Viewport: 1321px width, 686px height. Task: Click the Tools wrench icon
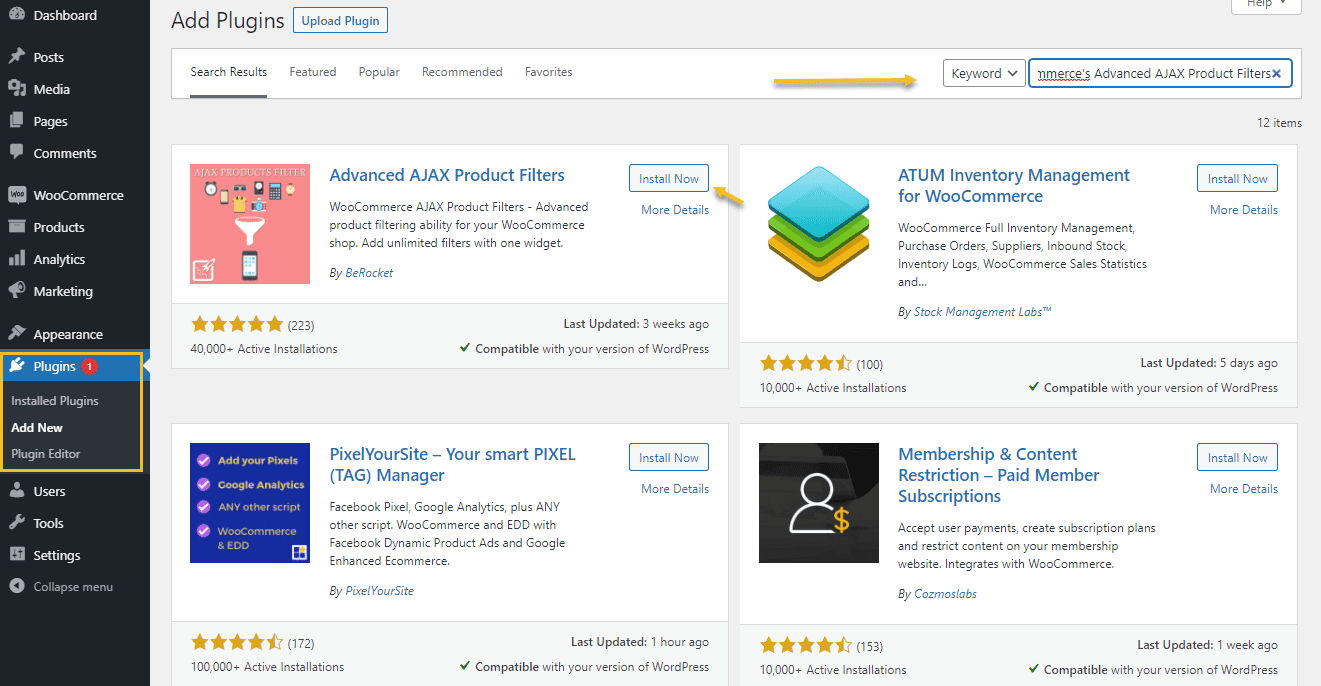click(x=17, y=523)
